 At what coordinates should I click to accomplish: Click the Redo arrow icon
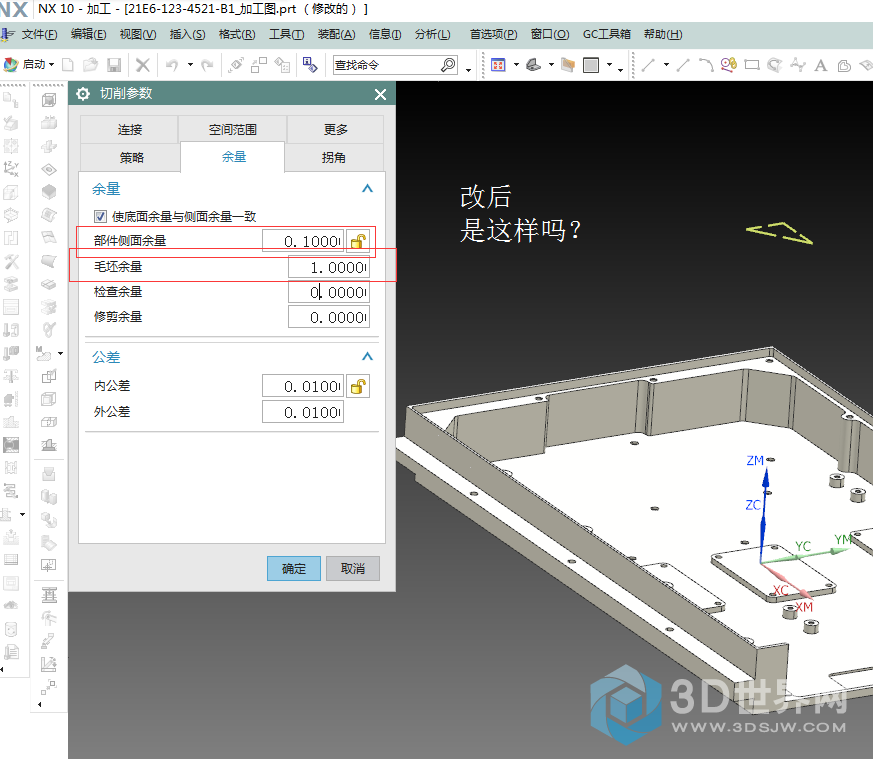click(x=207, y=65)
